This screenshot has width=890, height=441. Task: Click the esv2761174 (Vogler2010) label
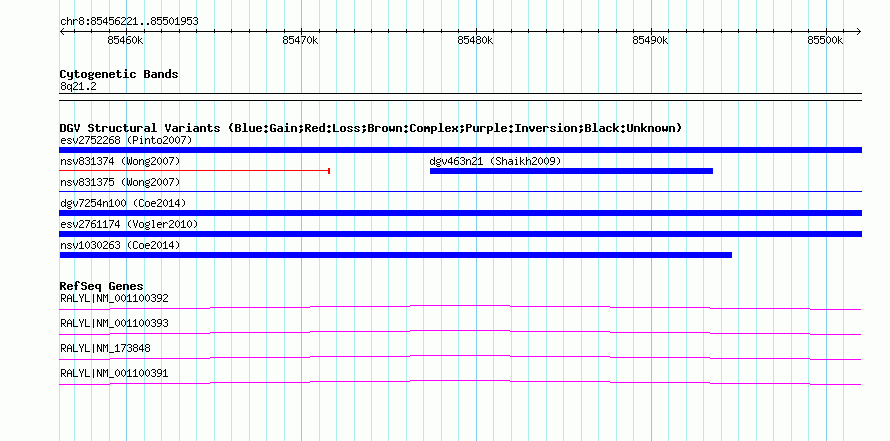(129, 224)
